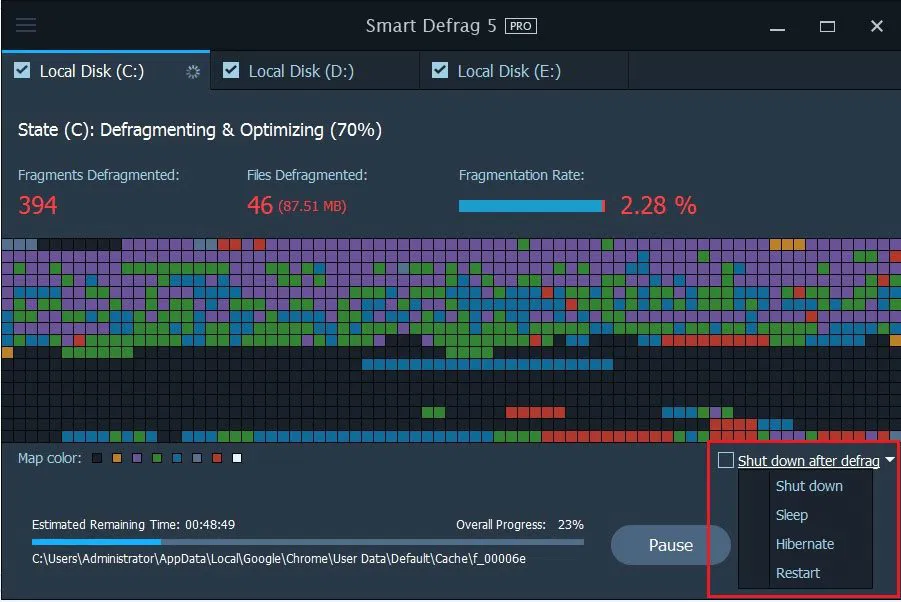
Task: Enable the Shut down after defrag checkbox
Action: [x=726, y=461]
